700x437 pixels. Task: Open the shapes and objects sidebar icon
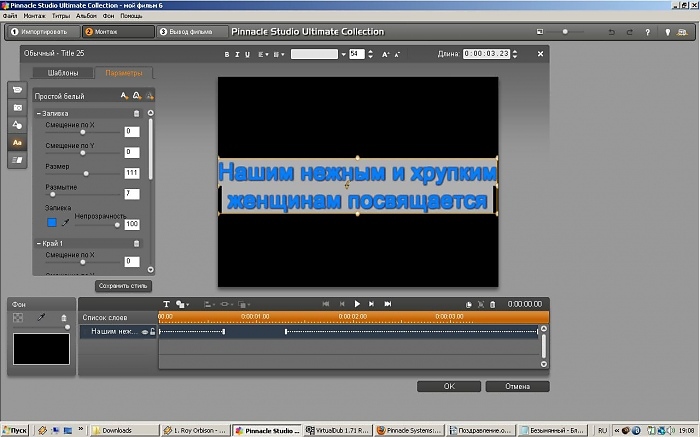17,125
